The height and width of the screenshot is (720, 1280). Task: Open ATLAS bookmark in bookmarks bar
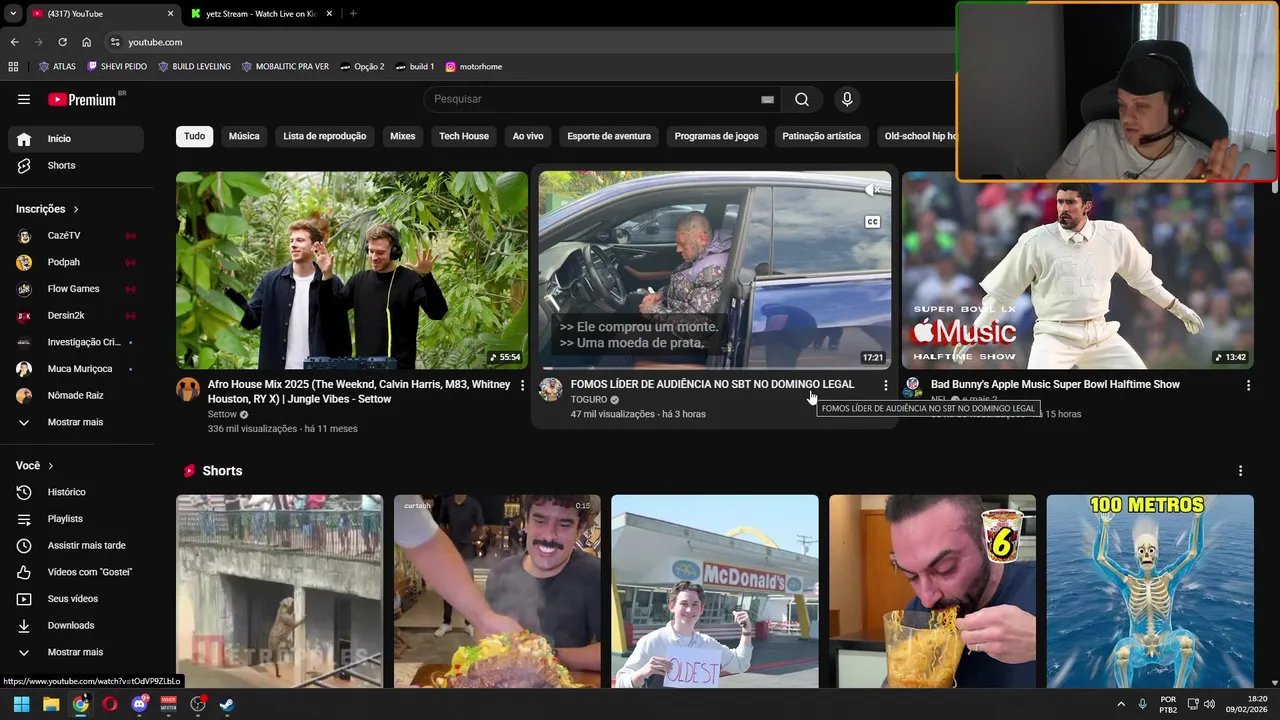click(x=57, y=67)
